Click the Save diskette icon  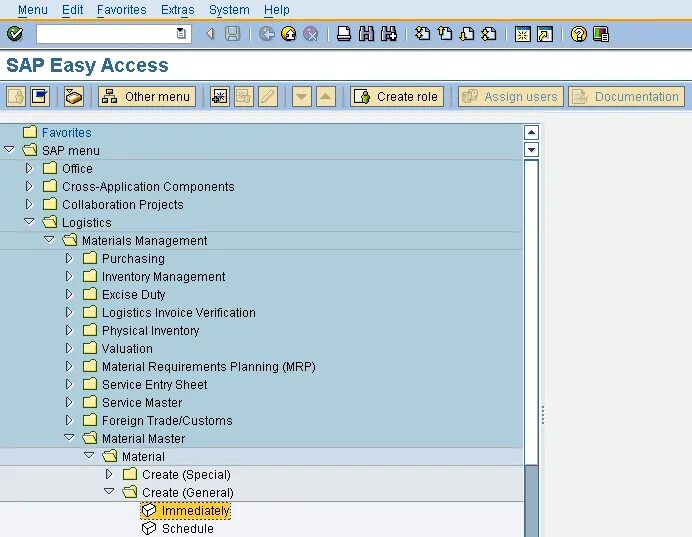[233, 34]
